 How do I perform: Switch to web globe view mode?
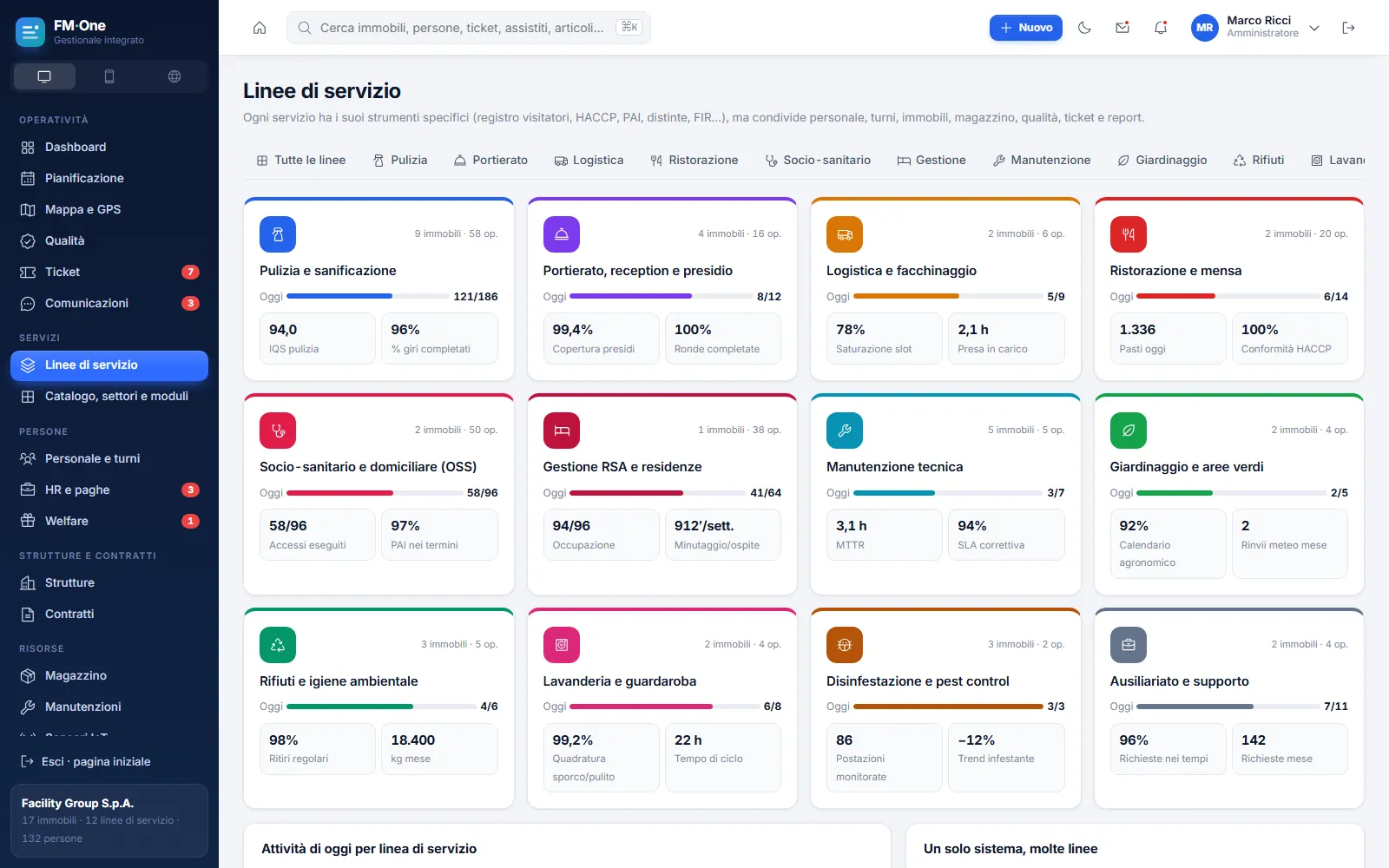pyautogui.click(x=174, y=76)
